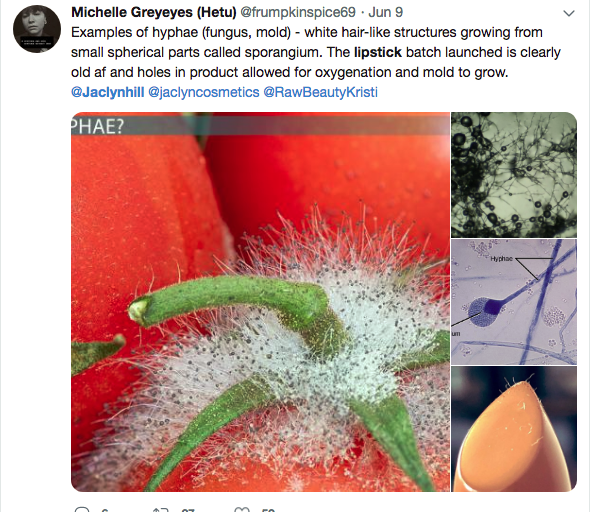Follow the @Jaclynhill mention link

[x=108, y=92]
